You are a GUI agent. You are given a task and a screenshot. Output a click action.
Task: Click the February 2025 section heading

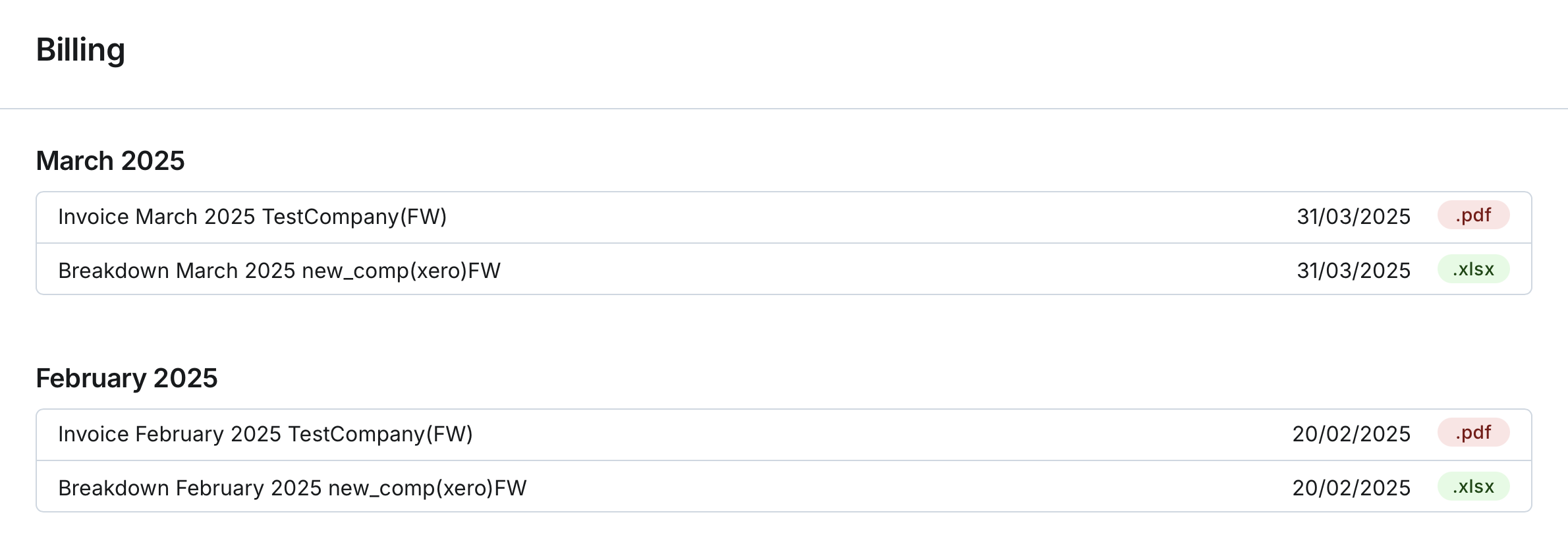(126, 378)
